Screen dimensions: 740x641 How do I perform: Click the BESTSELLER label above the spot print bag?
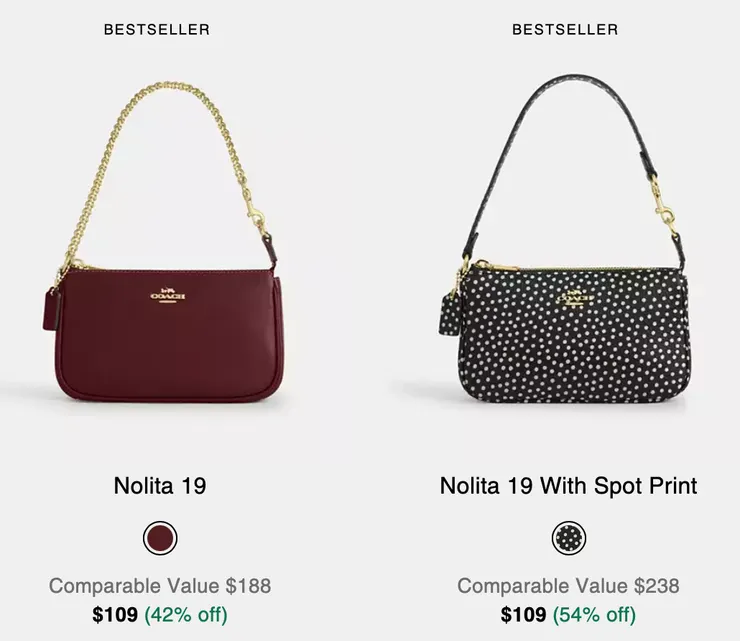tap(565, 30)
